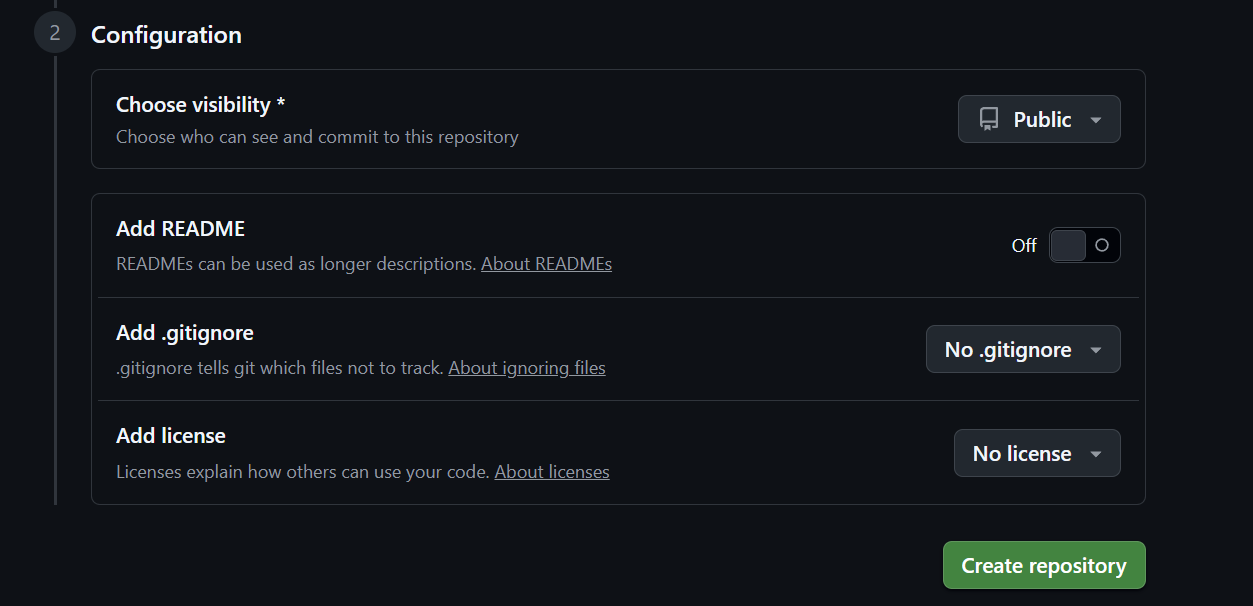Click the Add README row title
This screenshot has width=1253, height=606.
pyautogui.click(x=180, y=229)
